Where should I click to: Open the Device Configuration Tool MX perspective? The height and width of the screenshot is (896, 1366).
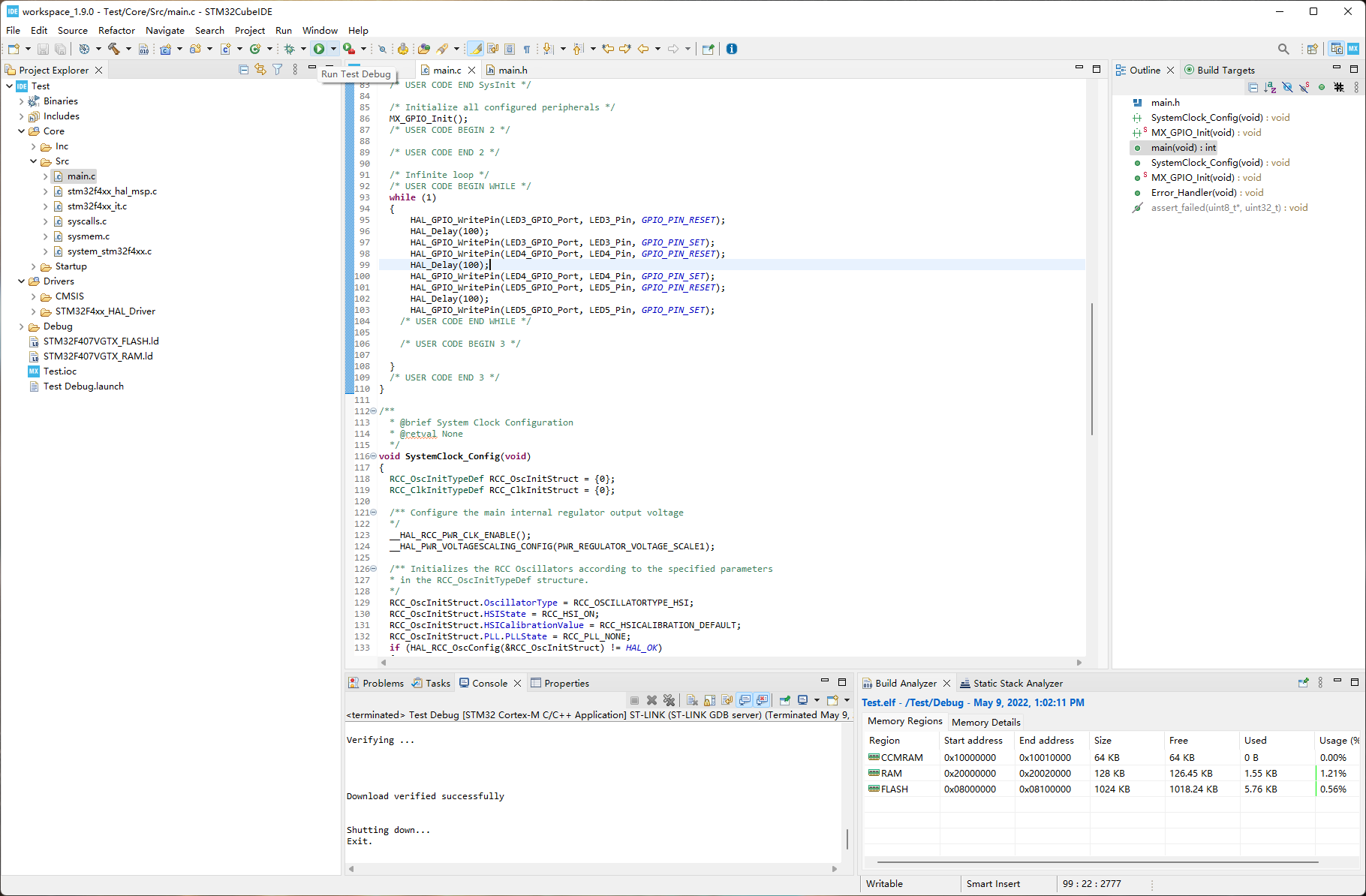(1353, 49)
